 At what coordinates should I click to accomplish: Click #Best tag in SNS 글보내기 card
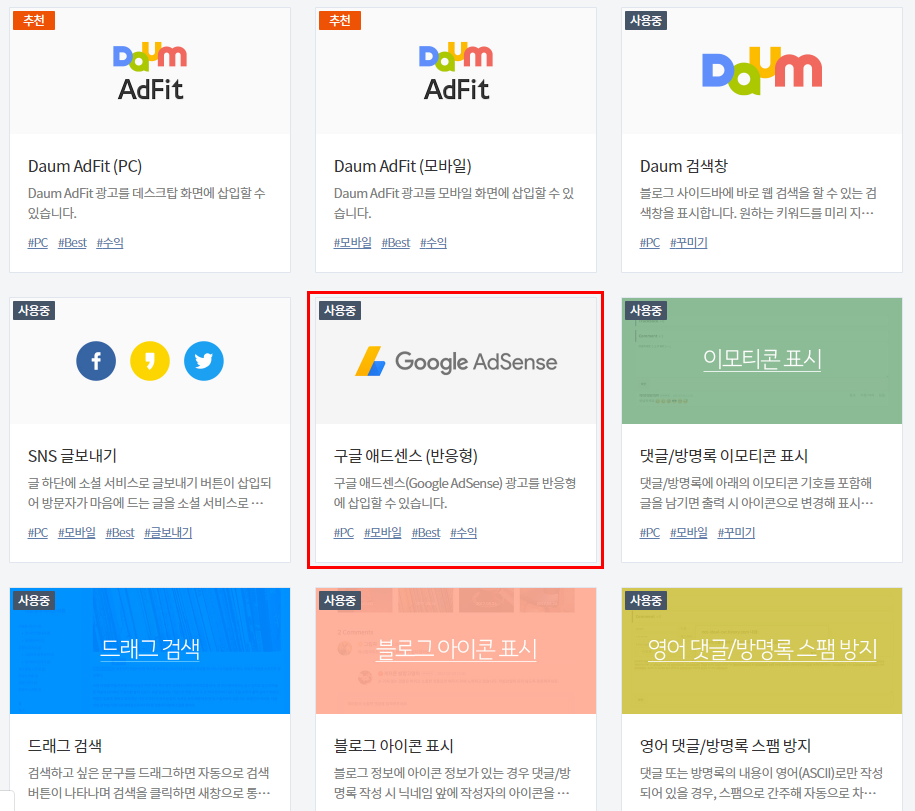(120, 533)
